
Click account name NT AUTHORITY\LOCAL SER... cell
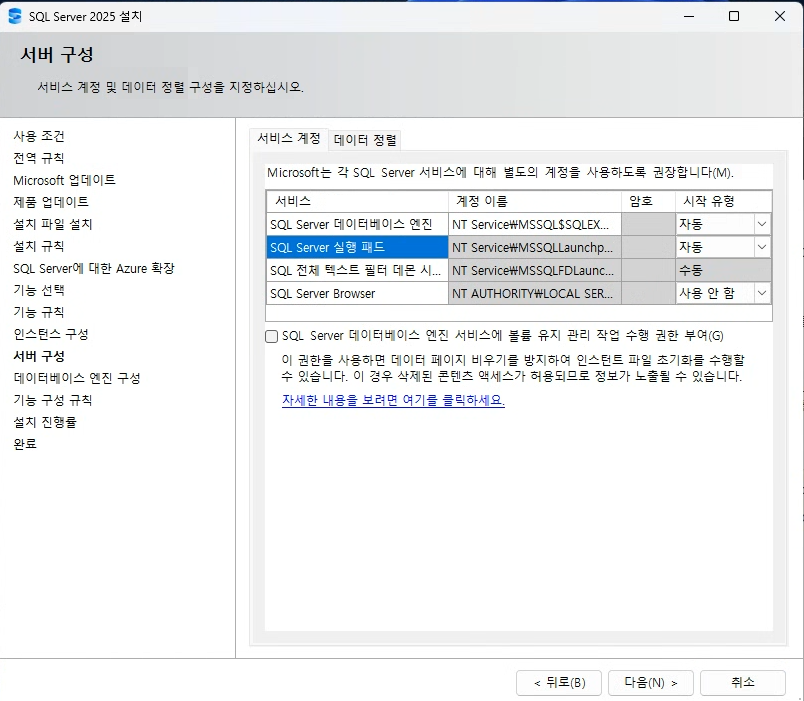535,293
